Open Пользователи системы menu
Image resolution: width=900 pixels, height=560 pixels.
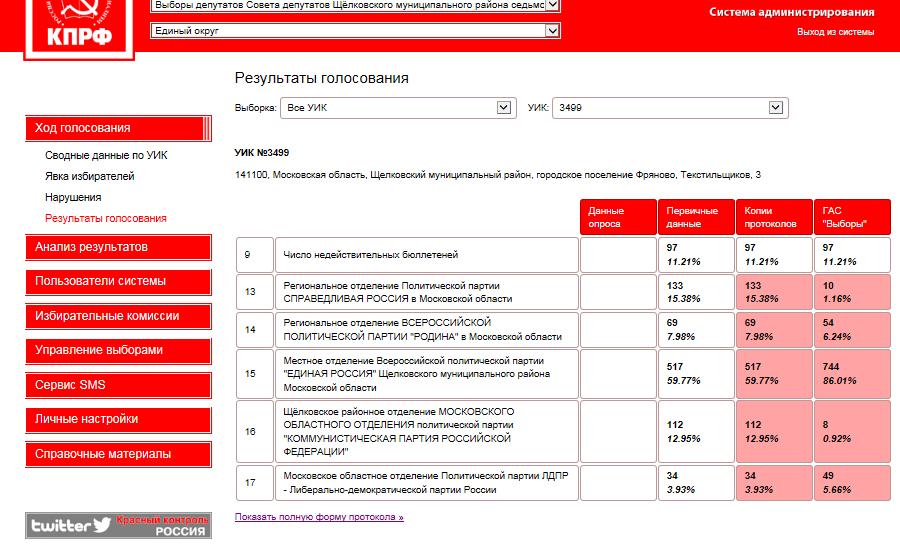point(118,282)
